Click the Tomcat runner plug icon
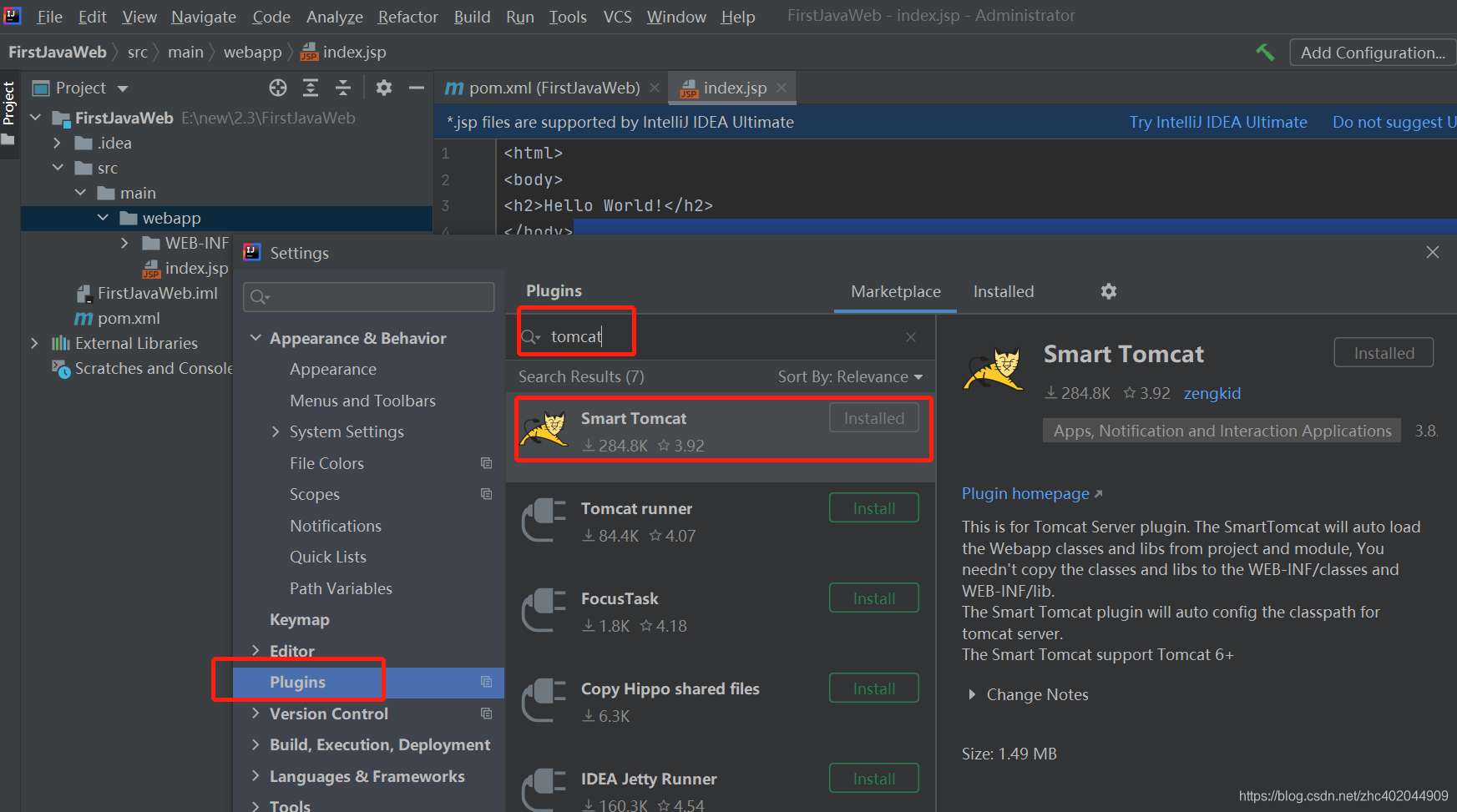The width and height of the screenshot is (1457, 812). tap(544, 520)
